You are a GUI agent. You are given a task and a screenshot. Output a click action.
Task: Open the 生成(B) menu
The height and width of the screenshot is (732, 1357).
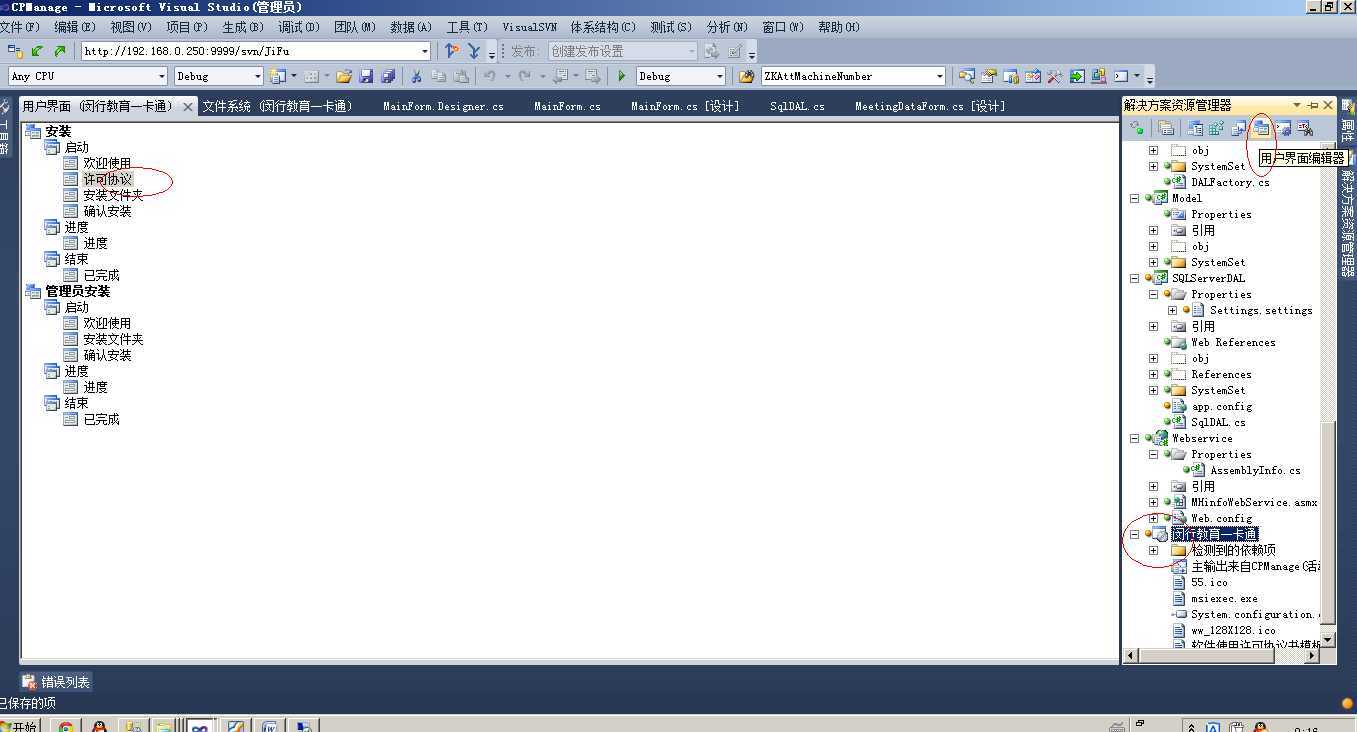coord(243,27)
